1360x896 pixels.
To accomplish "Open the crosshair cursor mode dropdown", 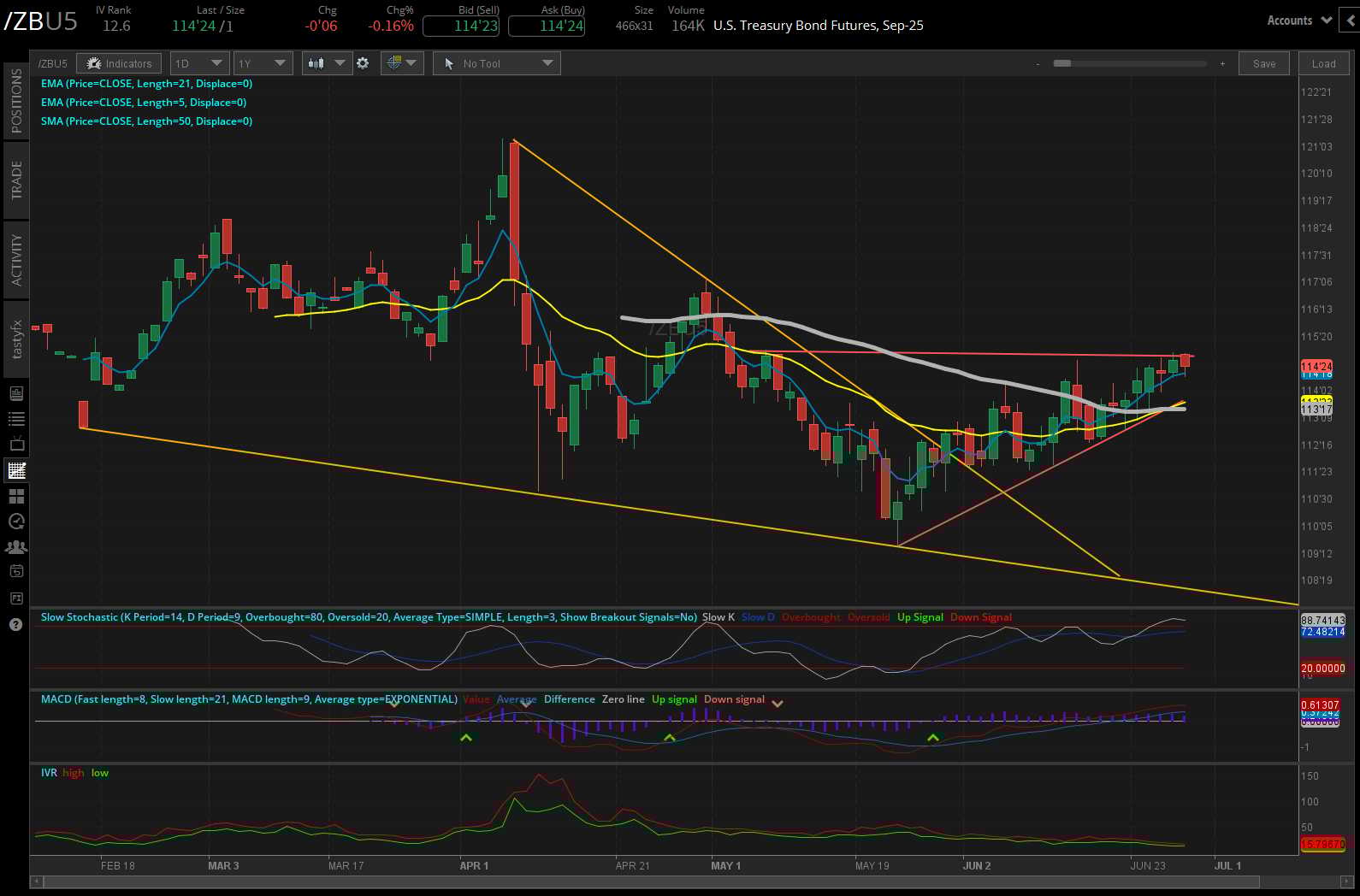I will click(x=402, y=63).
